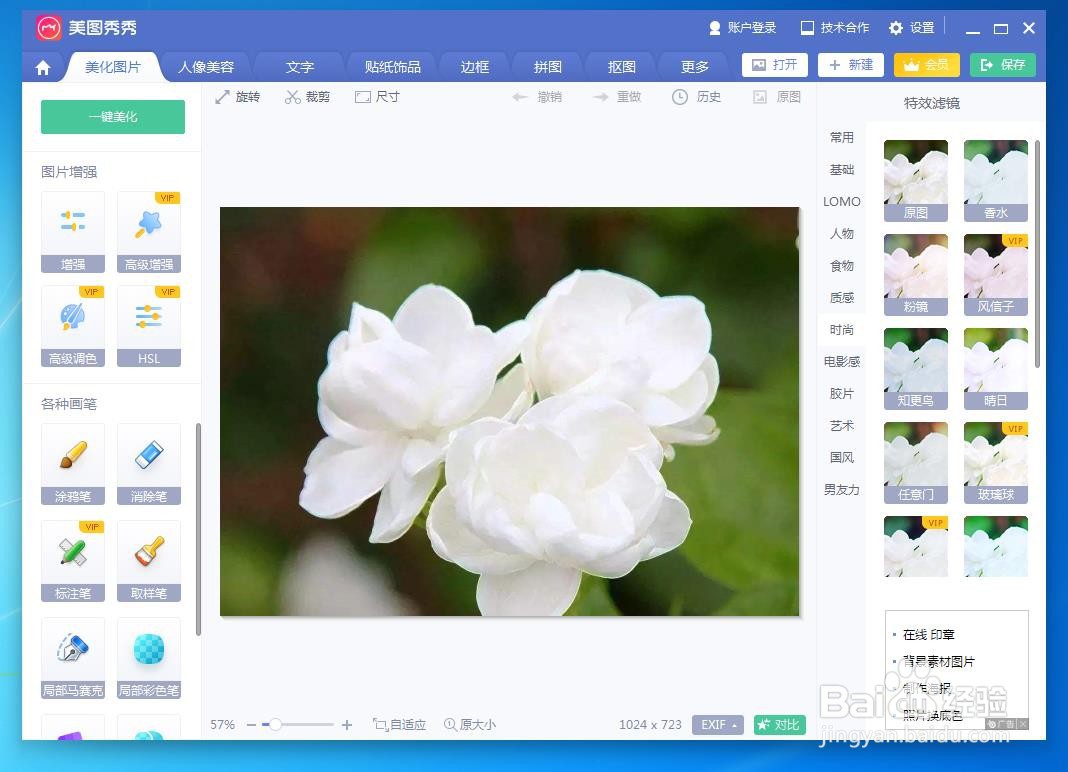Open the 历史 history panel
Screen dimensions: 1068x772
tap(696, 96)
